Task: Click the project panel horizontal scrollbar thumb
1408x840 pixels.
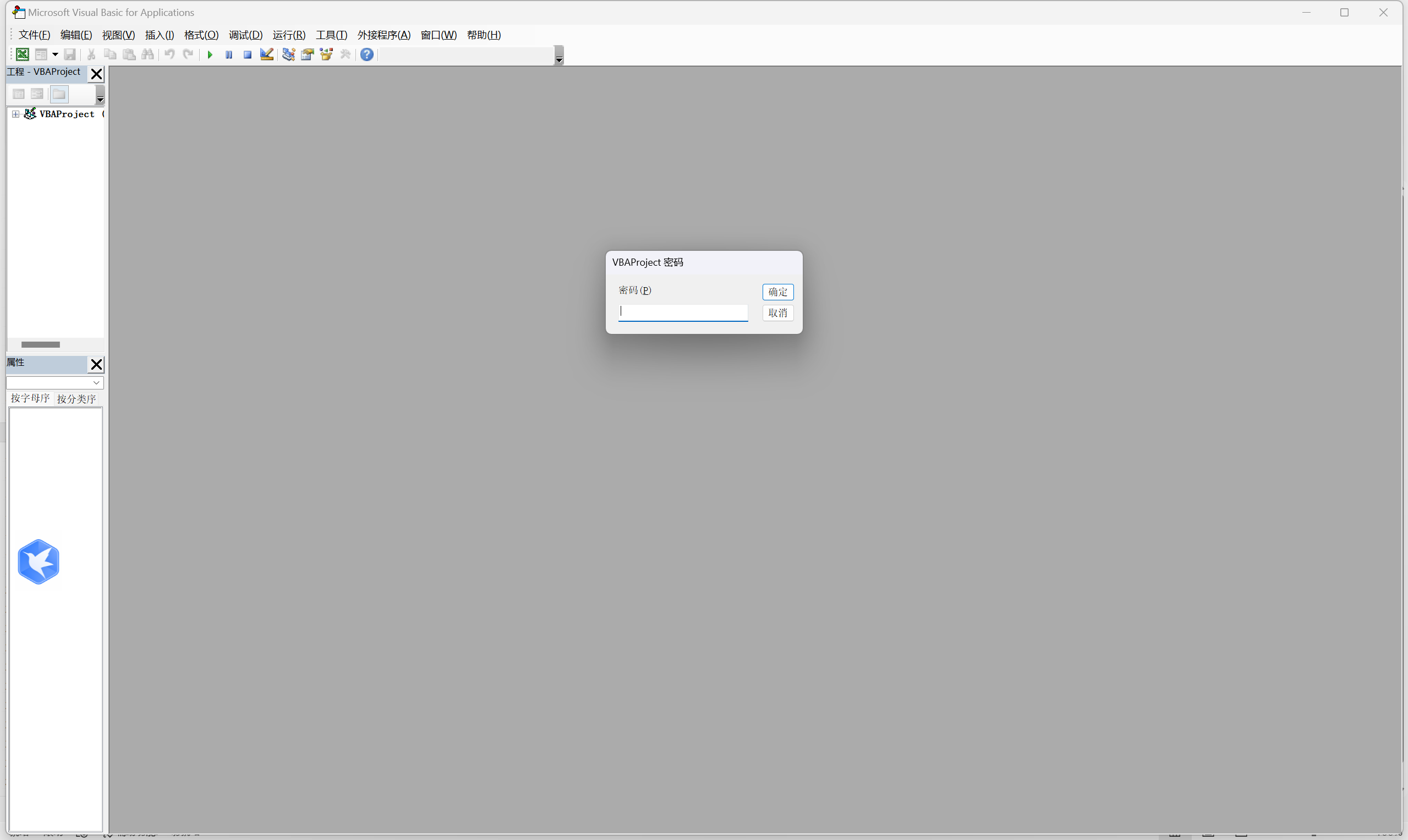Action: tap(40, 344)
